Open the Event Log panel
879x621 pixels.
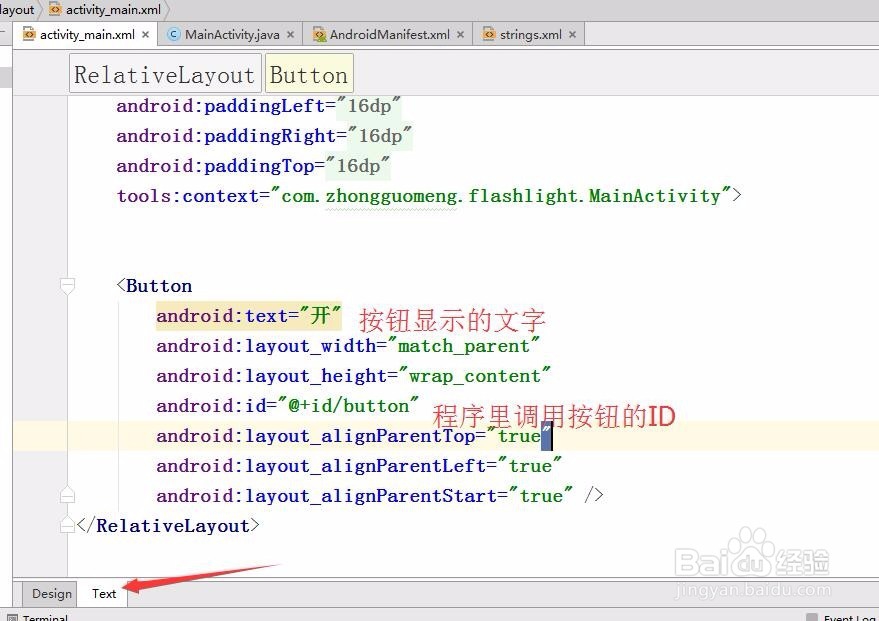(848, 616)
